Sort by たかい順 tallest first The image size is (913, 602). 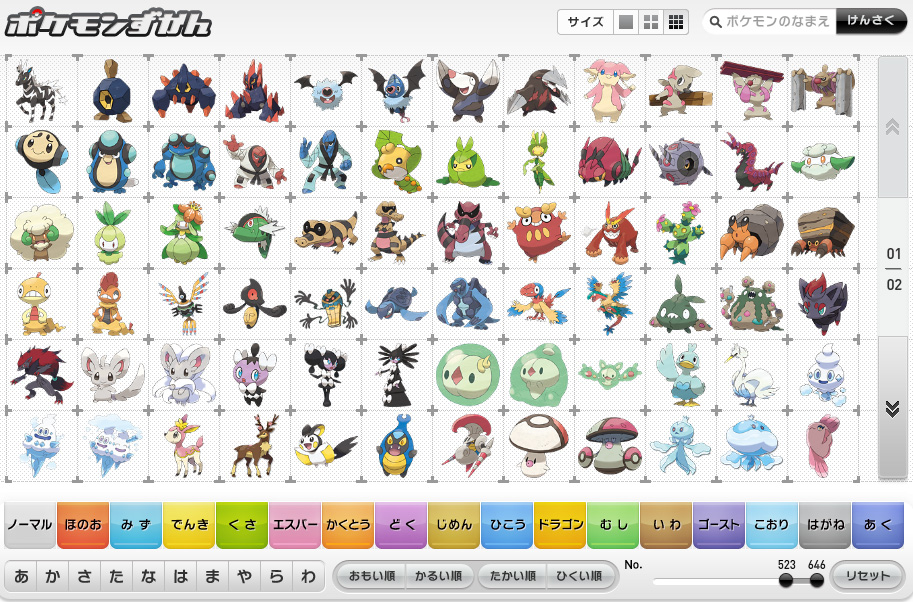tap(512, 576)
